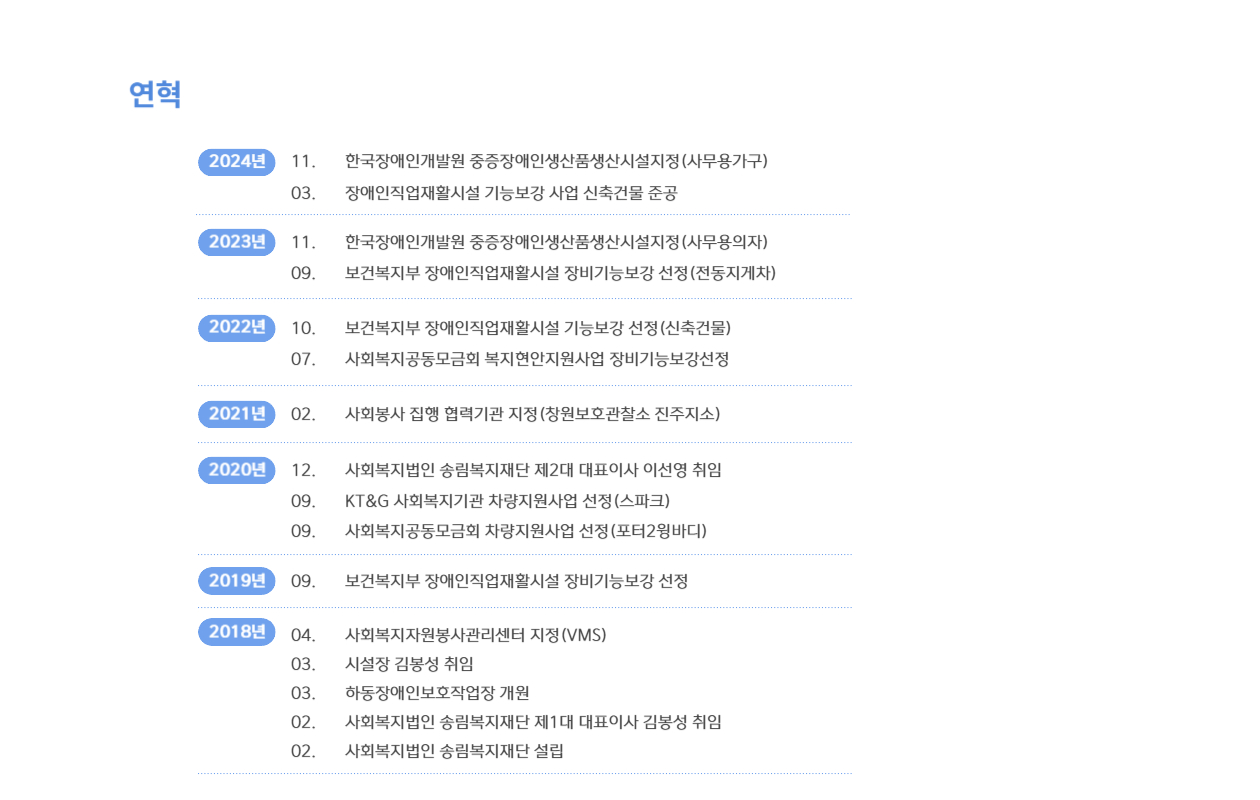Screen dimensions: 1260x800
Task: Select the 하동장애인보호작업장 개원 entry
Action: click(x=437, y=693)
